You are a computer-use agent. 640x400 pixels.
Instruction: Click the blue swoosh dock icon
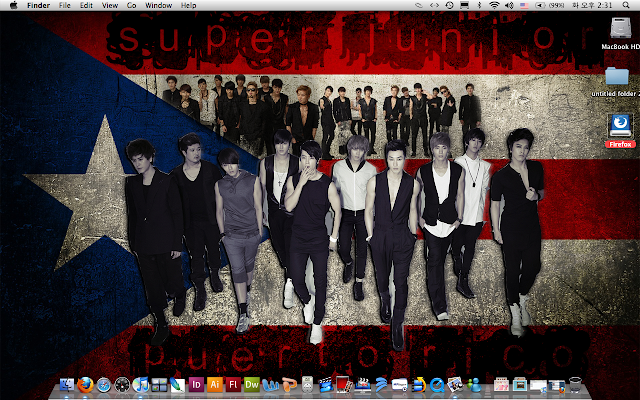381,384
